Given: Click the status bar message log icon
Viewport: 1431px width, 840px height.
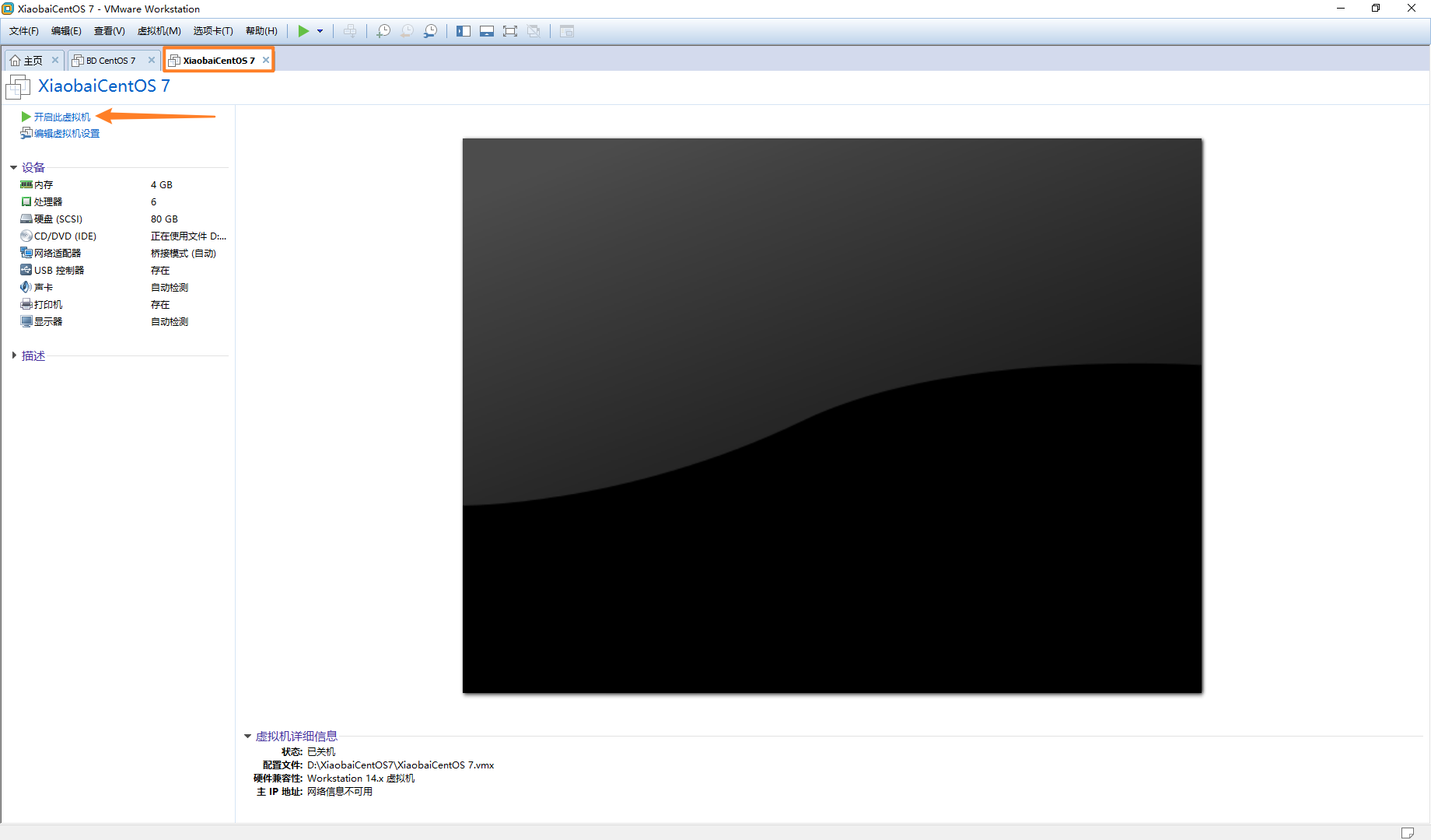Looking at the screenshot, I should 1408,832.
